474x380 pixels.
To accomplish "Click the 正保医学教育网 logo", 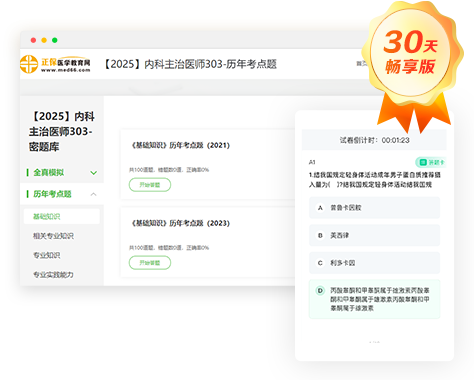I will pos(55,64).
